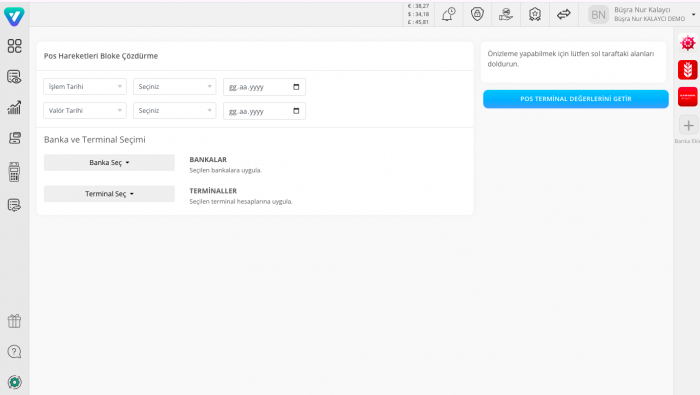Select the red wheat bank logo
Screen dimensions: 700x395
tap(688, 70)
